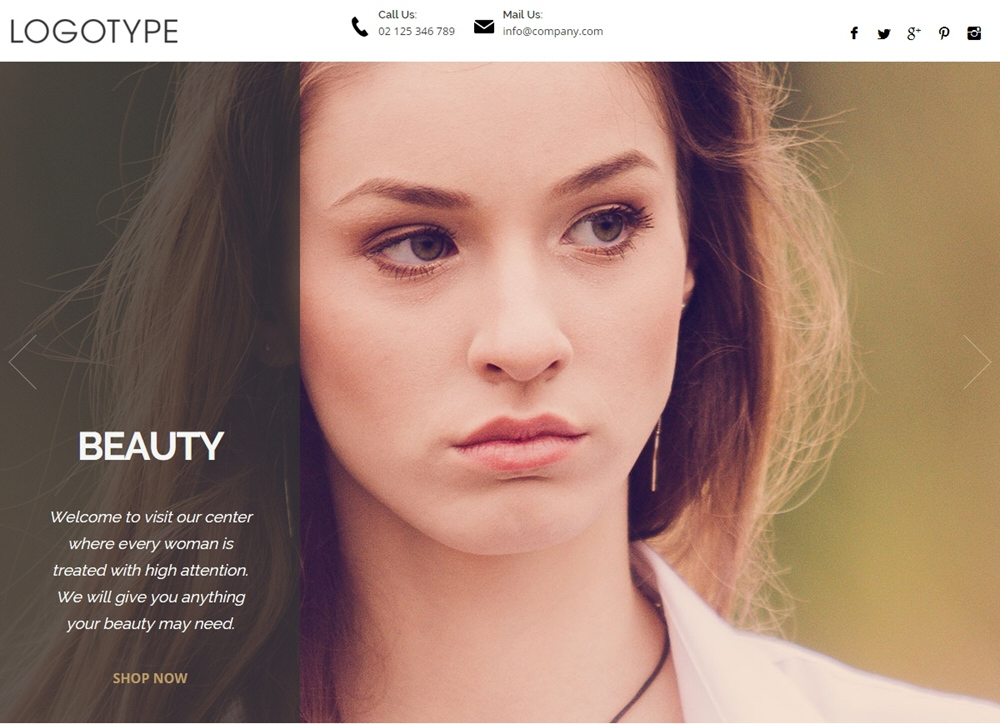Go to previous slide with left arrow

pos(23,362)
